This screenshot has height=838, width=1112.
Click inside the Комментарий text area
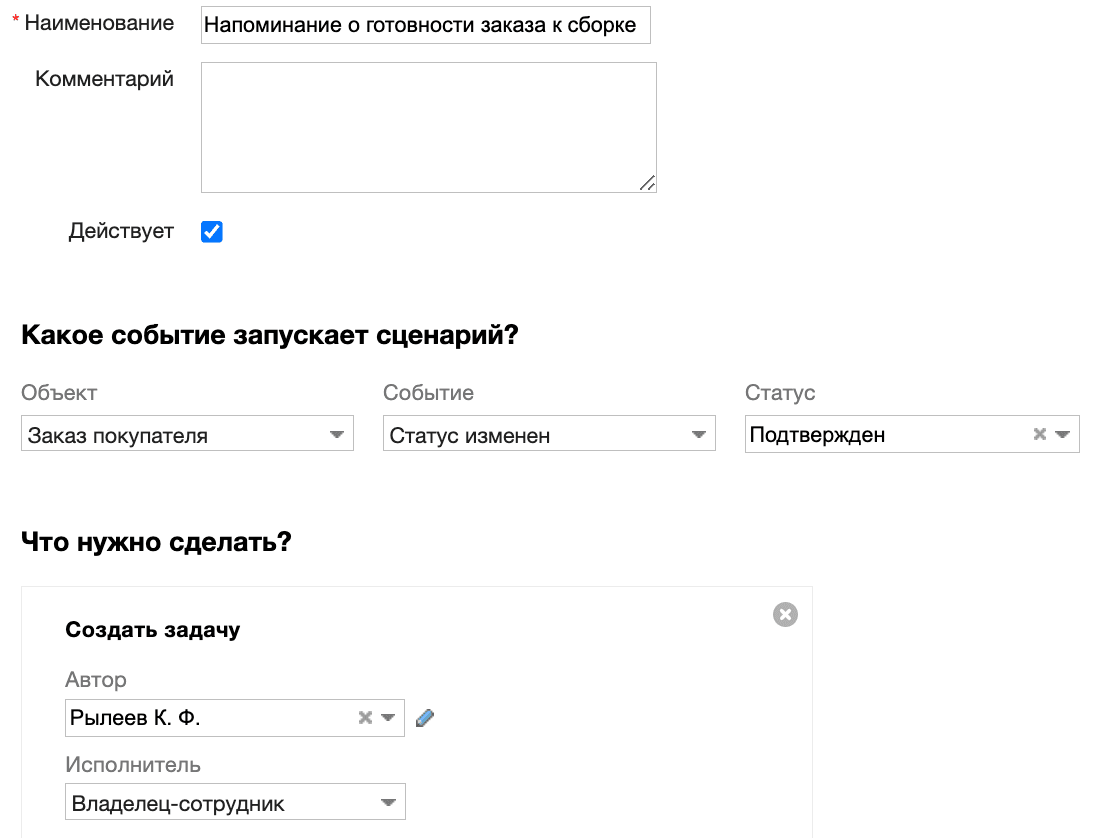428,127
